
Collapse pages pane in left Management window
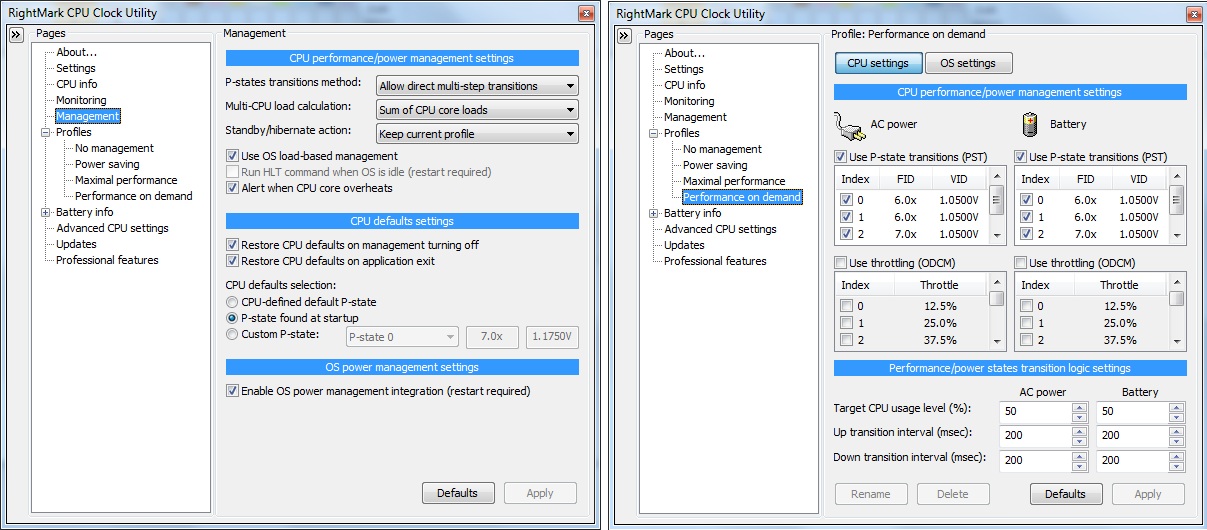coord(16,34)
